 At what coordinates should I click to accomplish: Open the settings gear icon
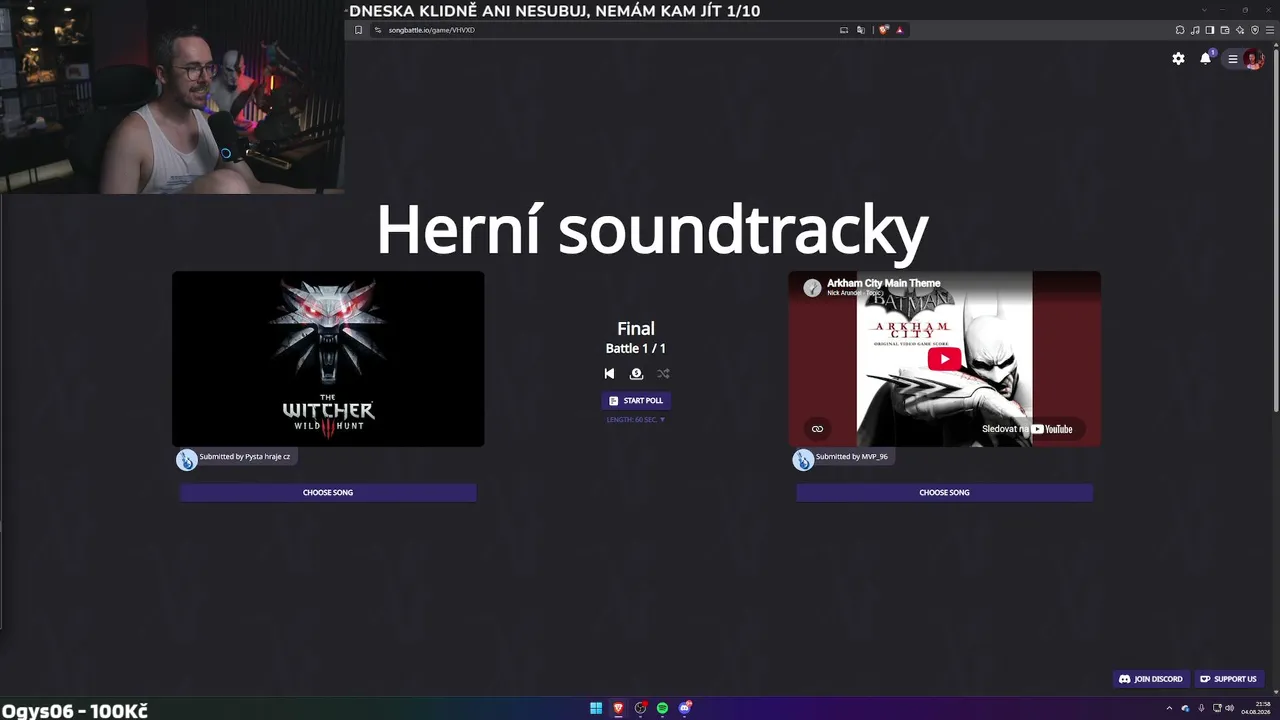[x=1178, y=59]
